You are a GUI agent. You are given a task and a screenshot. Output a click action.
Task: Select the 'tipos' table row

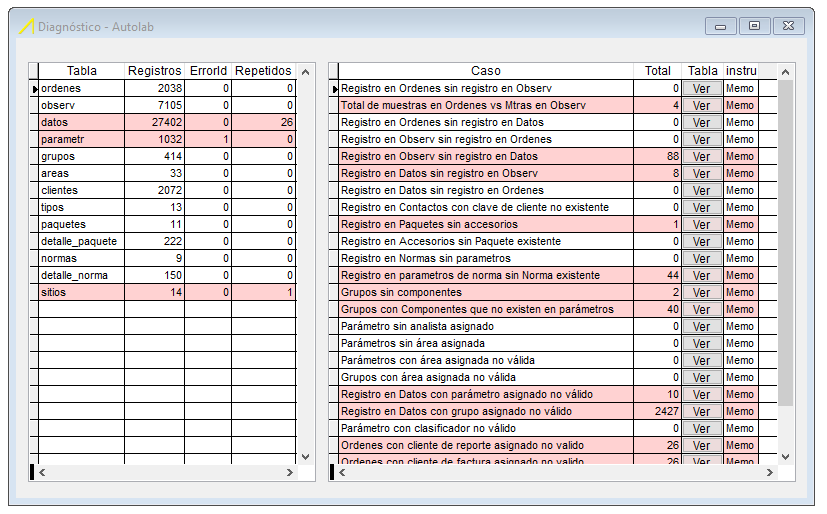[x=167, y=208]
